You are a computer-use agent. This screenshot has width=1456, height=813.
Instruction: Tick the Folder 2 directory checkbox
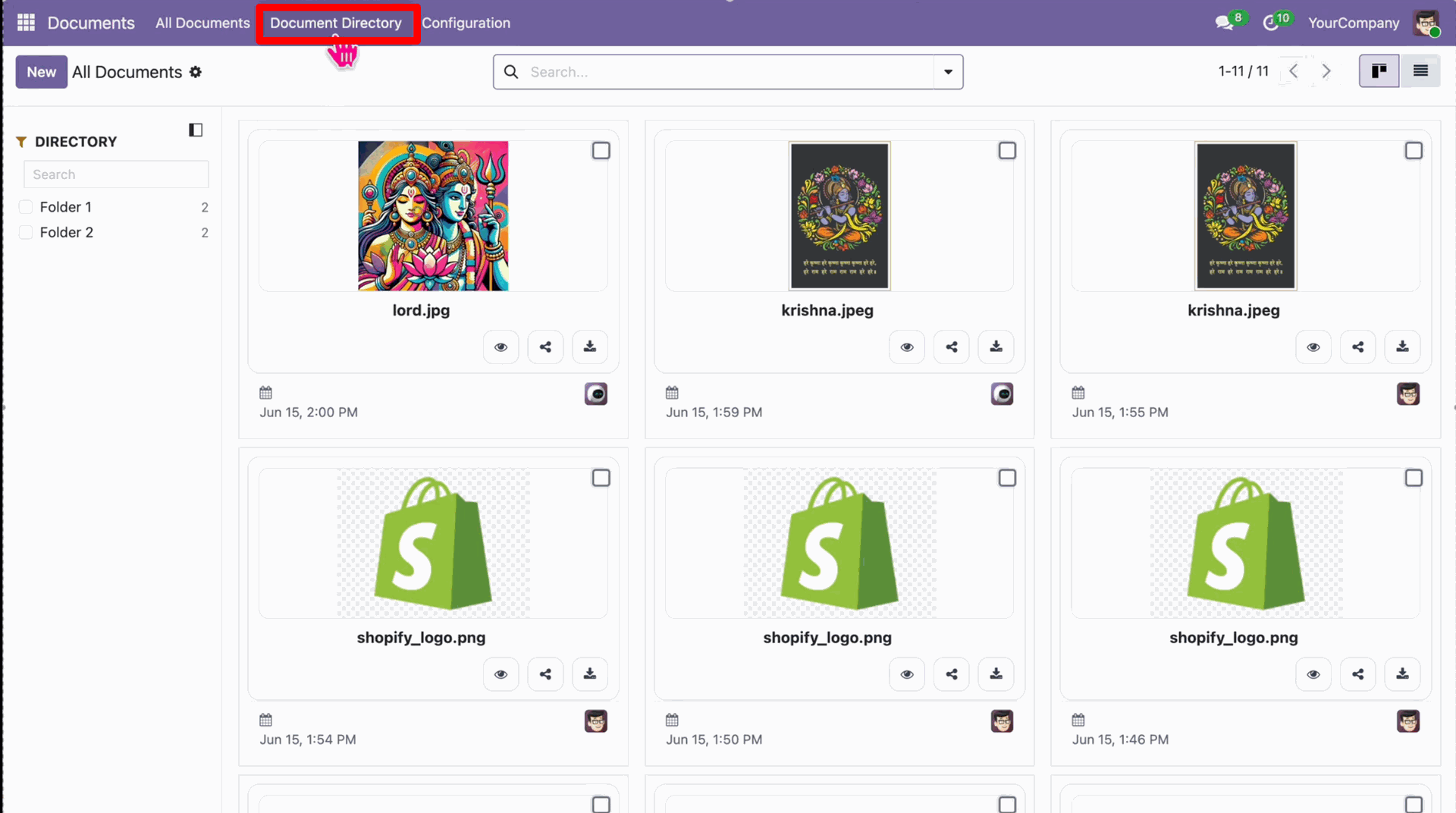[26, 233]
